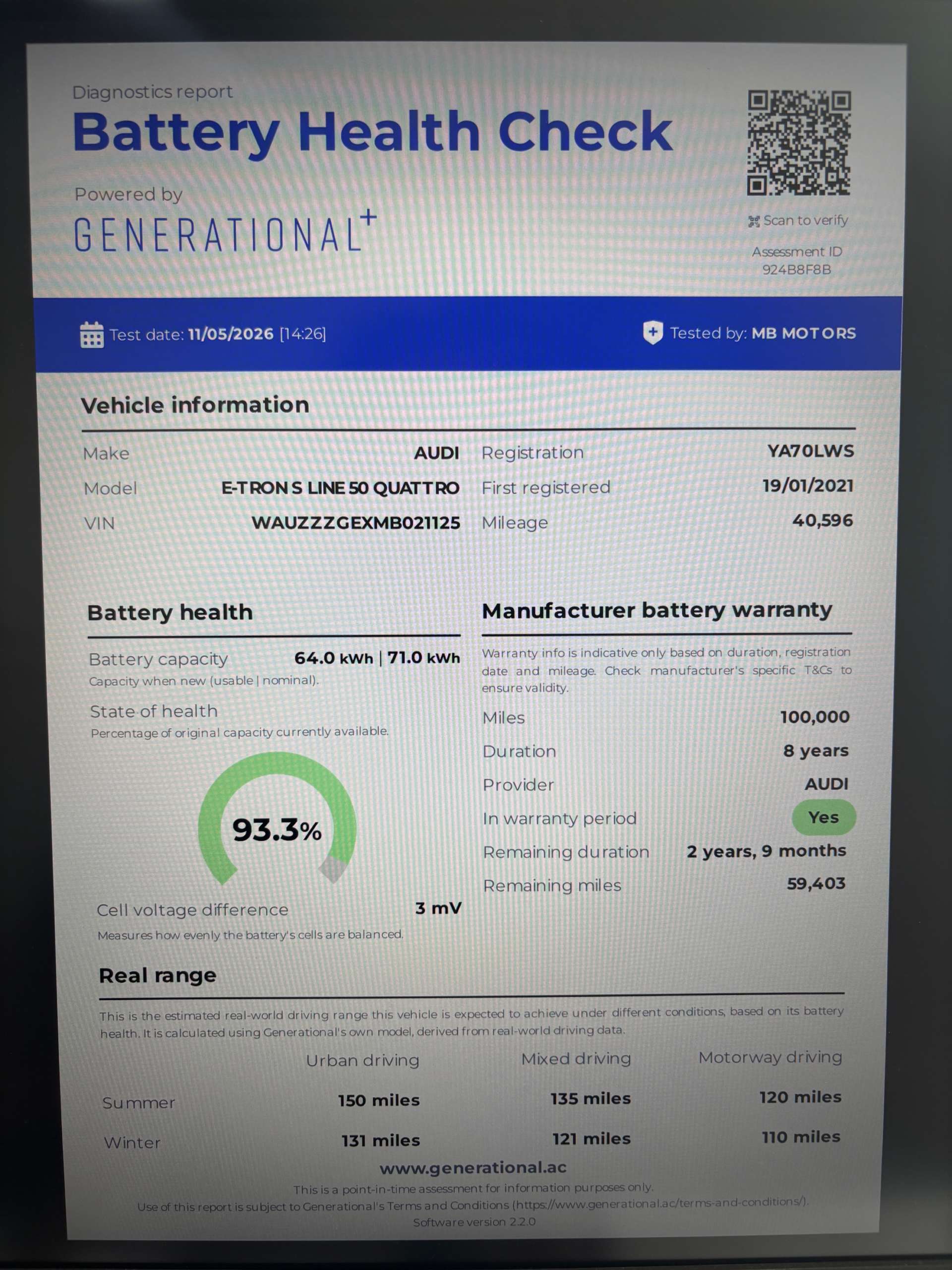Select the mileage value 40,596
Screen dimensions: 952x1270
823,521
